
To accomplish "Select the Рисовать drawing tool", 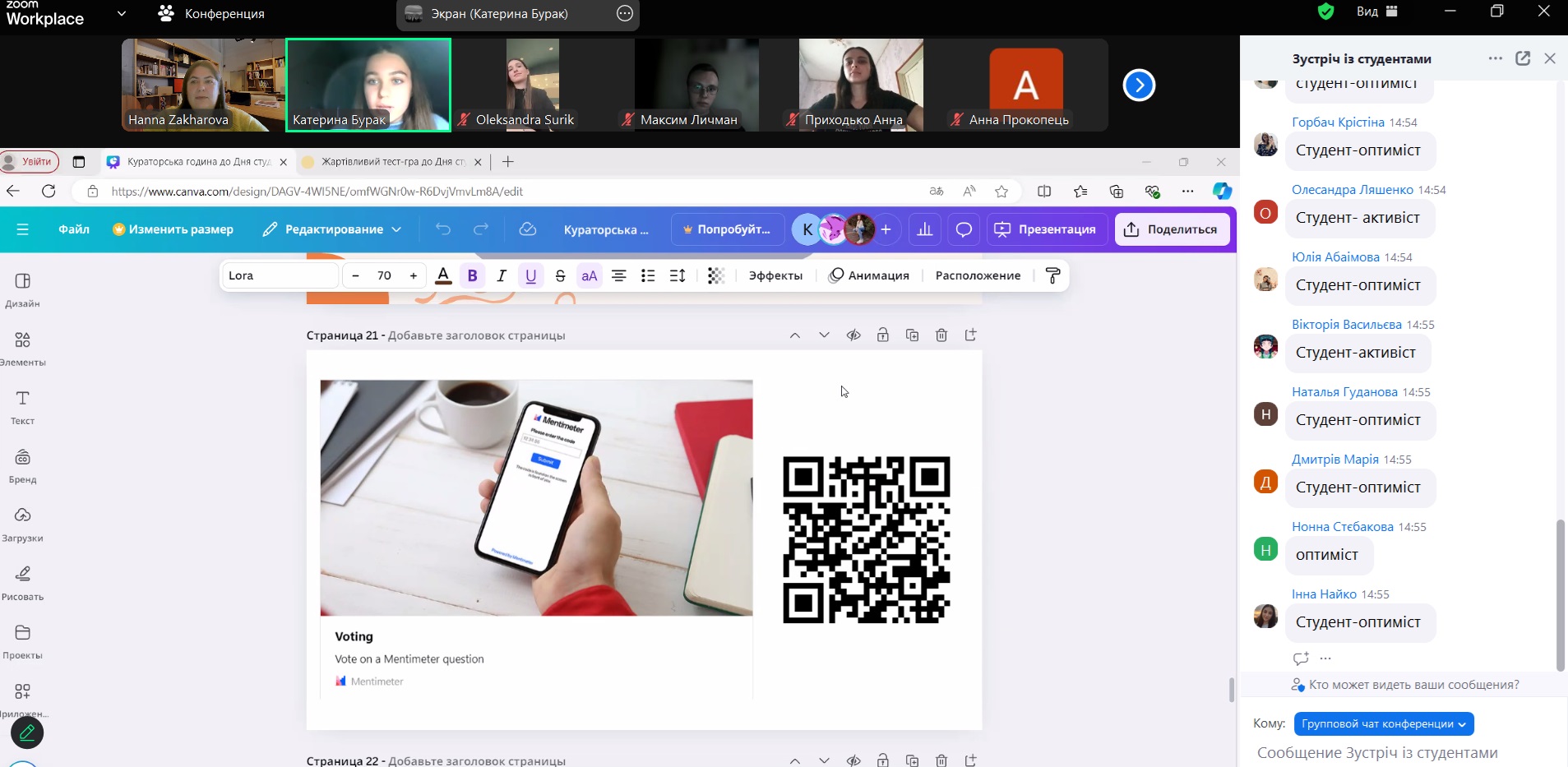I will (x=22, y=583).
